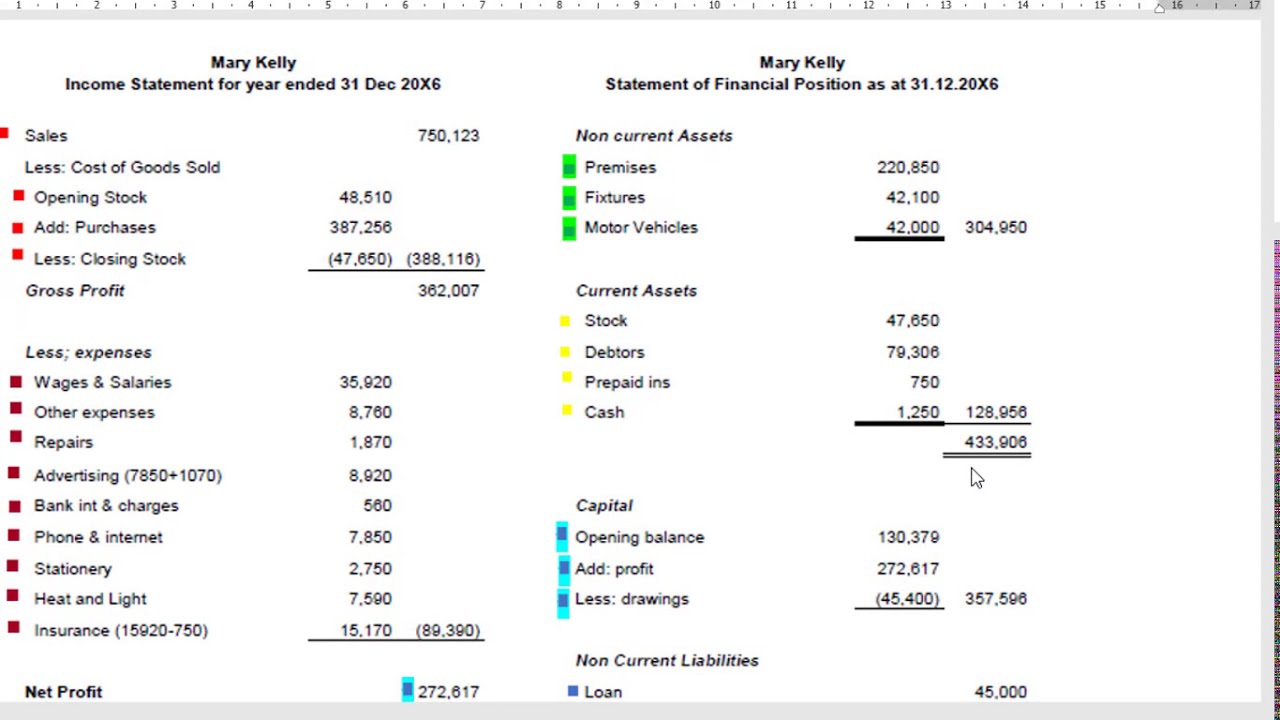Click the Sales figure 750,123
This screenshot has height=720, width=1280.
[x=448, y=136]
